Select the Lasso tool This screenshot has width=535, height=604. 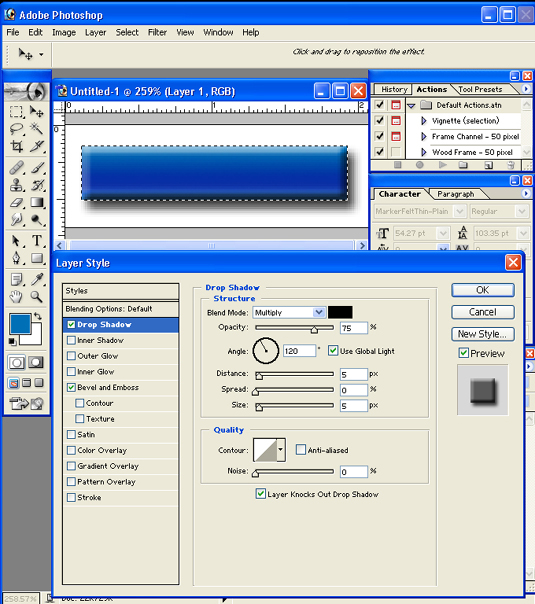(x=16, y=129)
